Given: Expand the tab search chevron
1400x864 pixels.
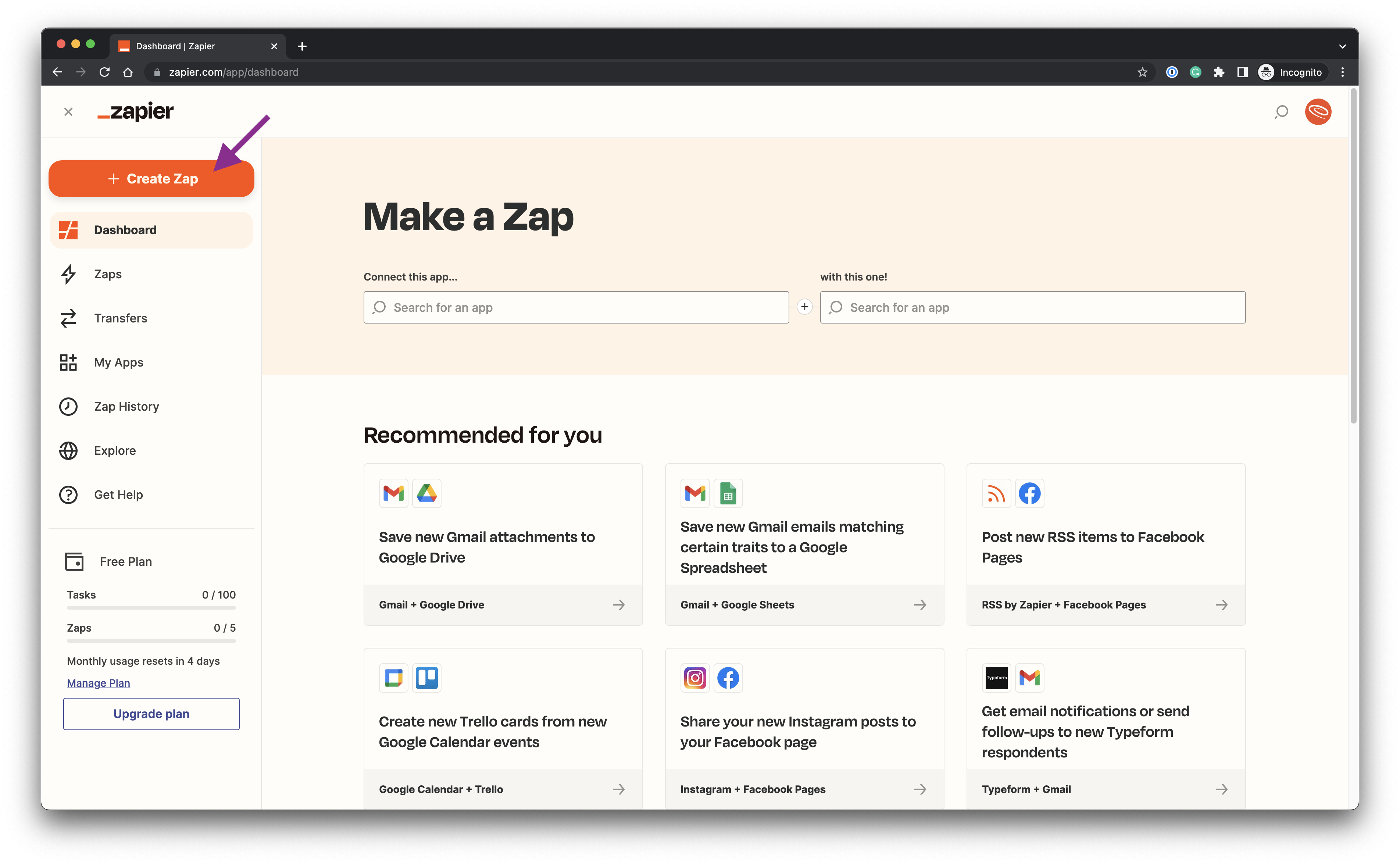Looking at the screenshot, I should tap(1342, 46).
